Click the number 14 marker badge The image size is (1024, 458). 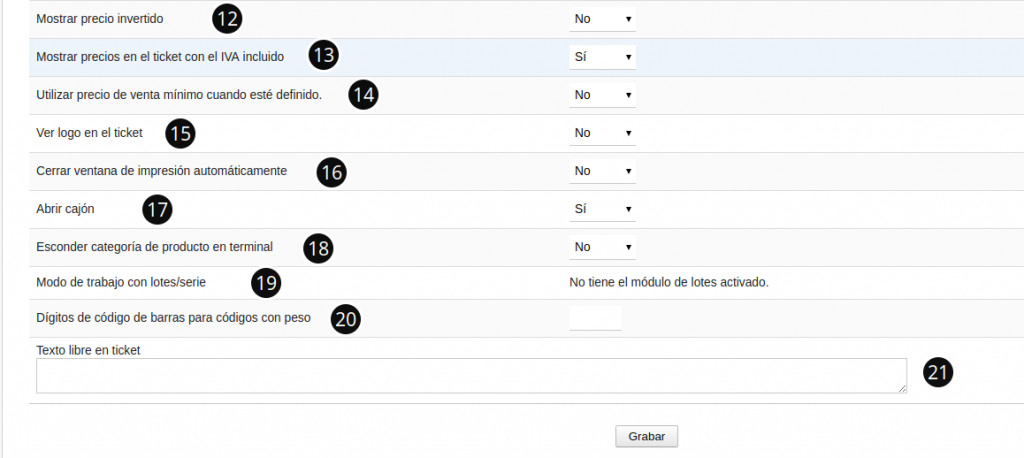(x=364, y=95)
